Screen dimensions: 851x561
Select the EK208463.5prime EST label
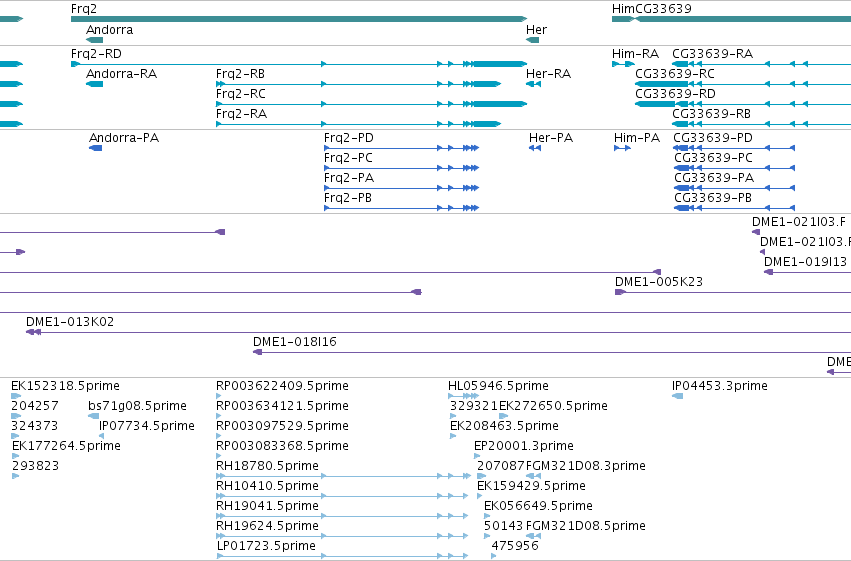pos(504,426)
